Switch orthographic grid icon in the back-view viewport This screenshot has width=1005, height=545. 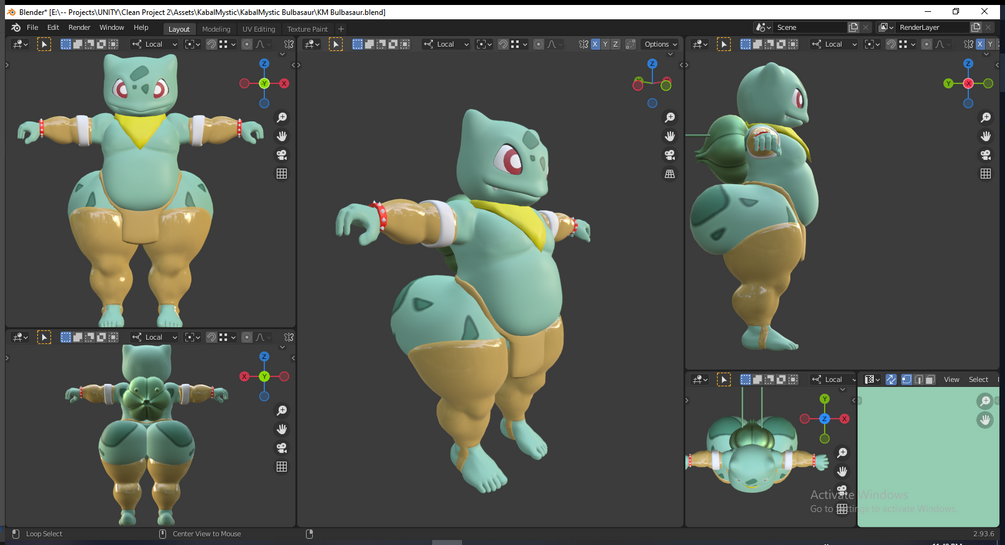(x=281, y=466)
